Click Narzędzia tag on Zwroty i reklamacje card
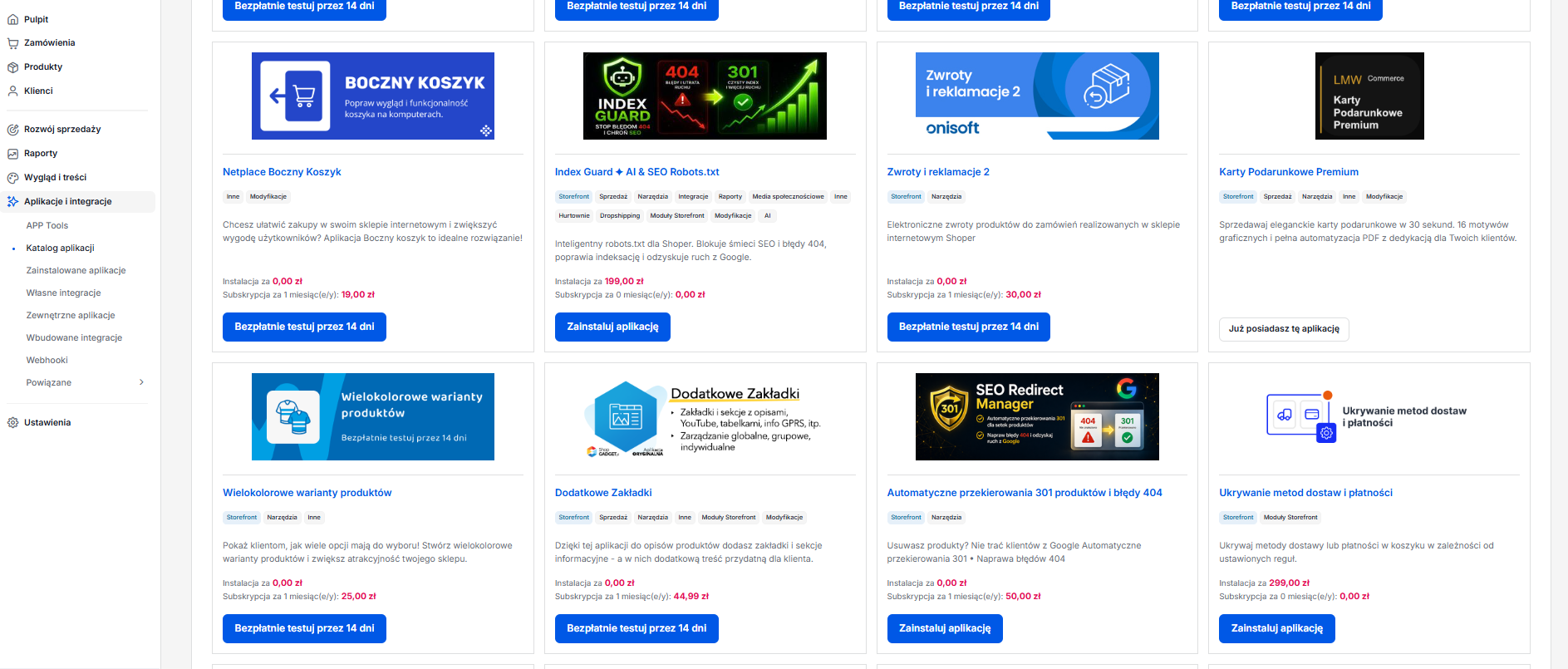This screenshot has height=669, width=1568. click(946, 197)
